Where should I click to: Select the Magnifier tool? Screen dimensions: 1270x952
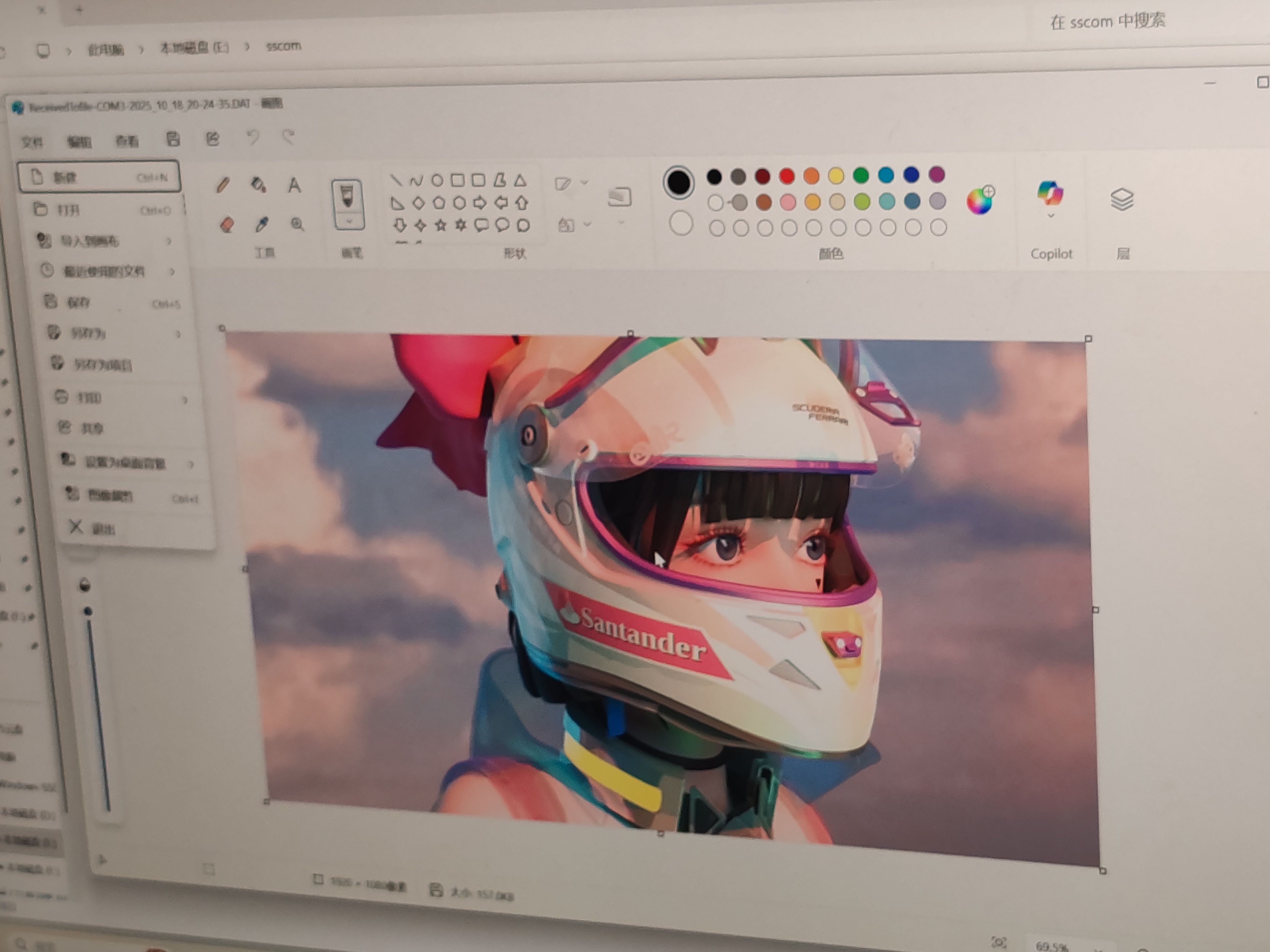(x=297, y=224)
